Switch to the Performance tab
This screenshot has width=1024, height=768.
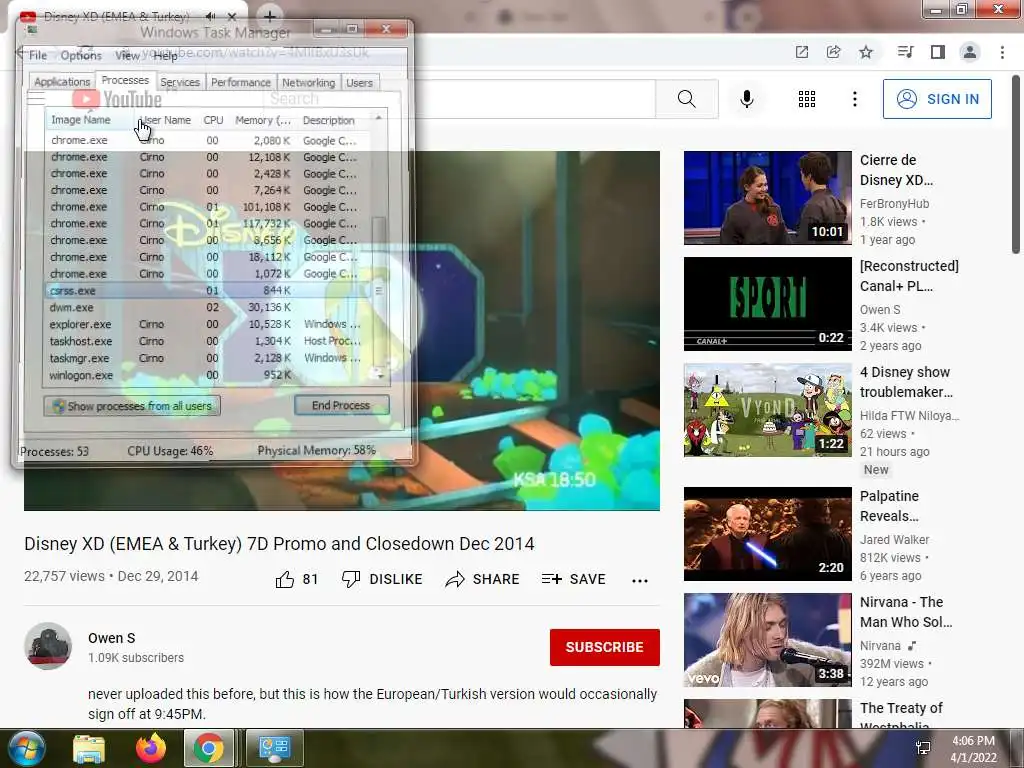(x=241, y=82)
